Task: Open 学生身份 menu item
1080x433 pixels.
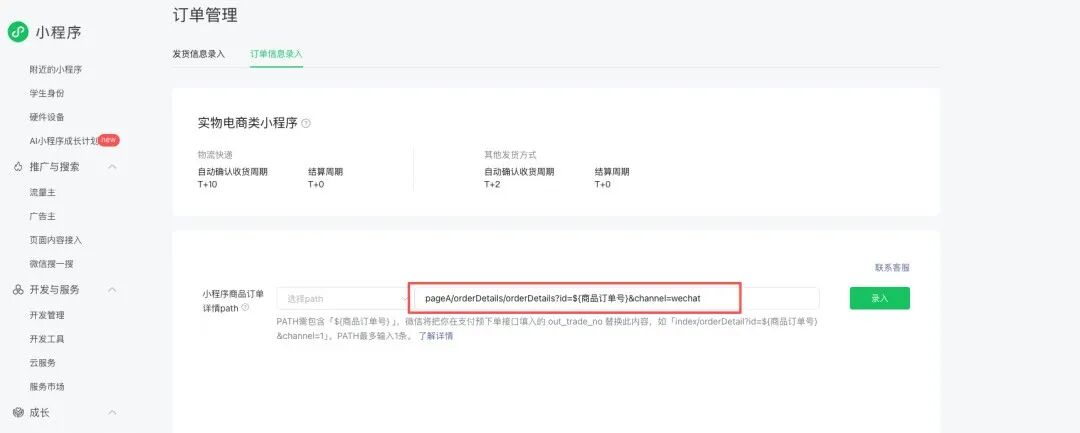Action: click(47, 93)
